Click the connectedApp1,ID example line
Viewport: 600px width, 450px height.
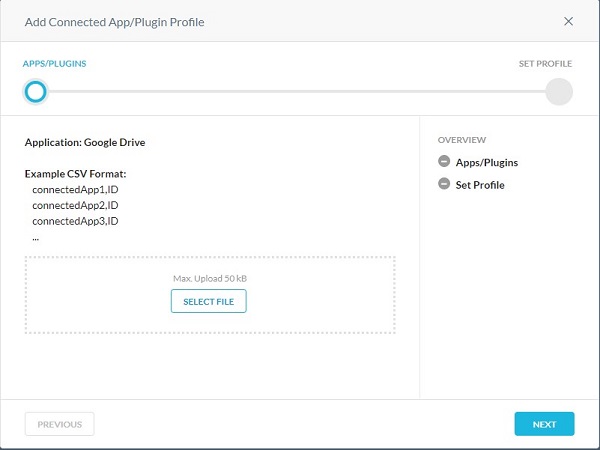coord(75,190)
